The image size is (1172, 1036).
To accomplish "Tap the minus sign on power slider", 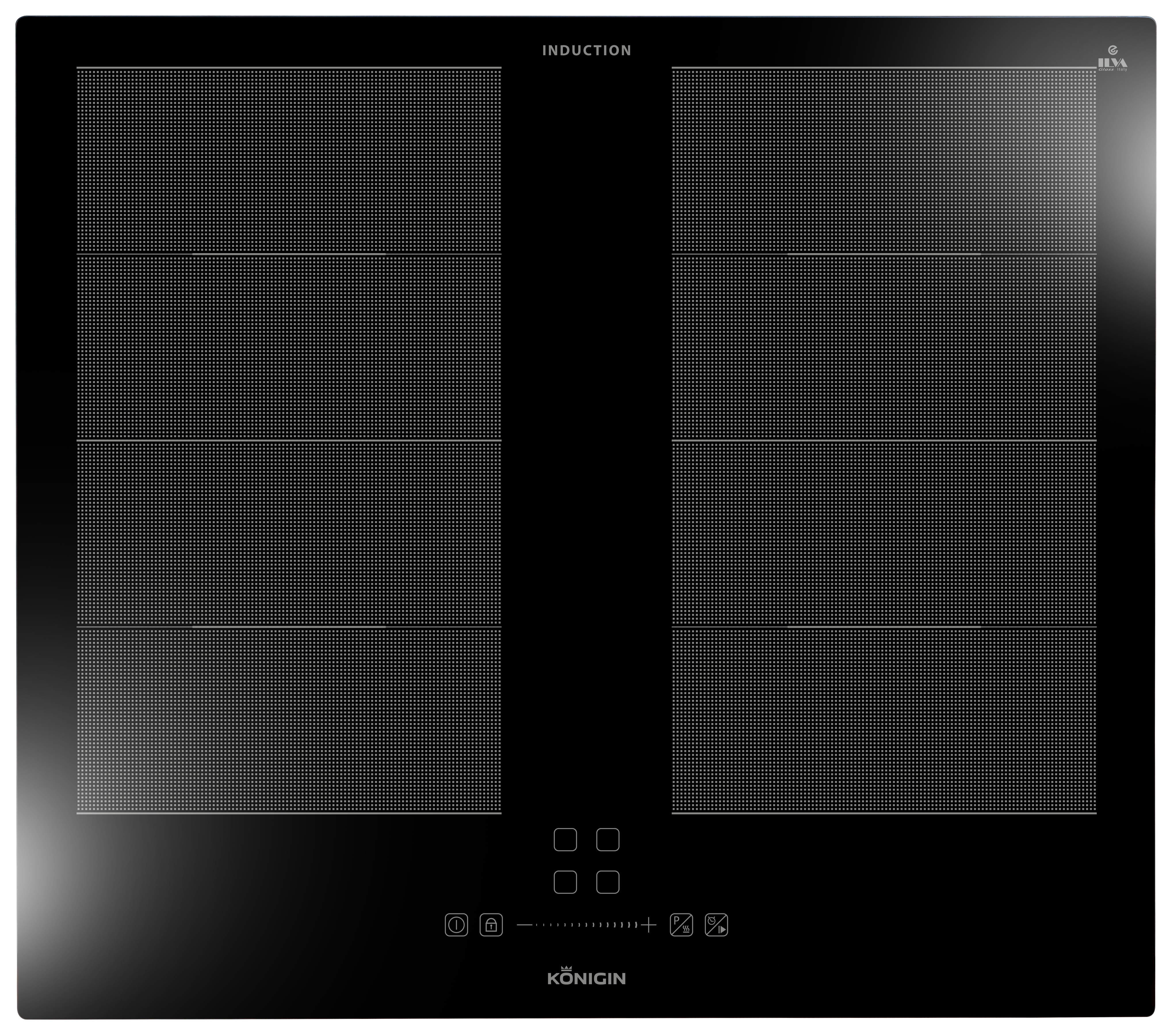I will (524, 925).
